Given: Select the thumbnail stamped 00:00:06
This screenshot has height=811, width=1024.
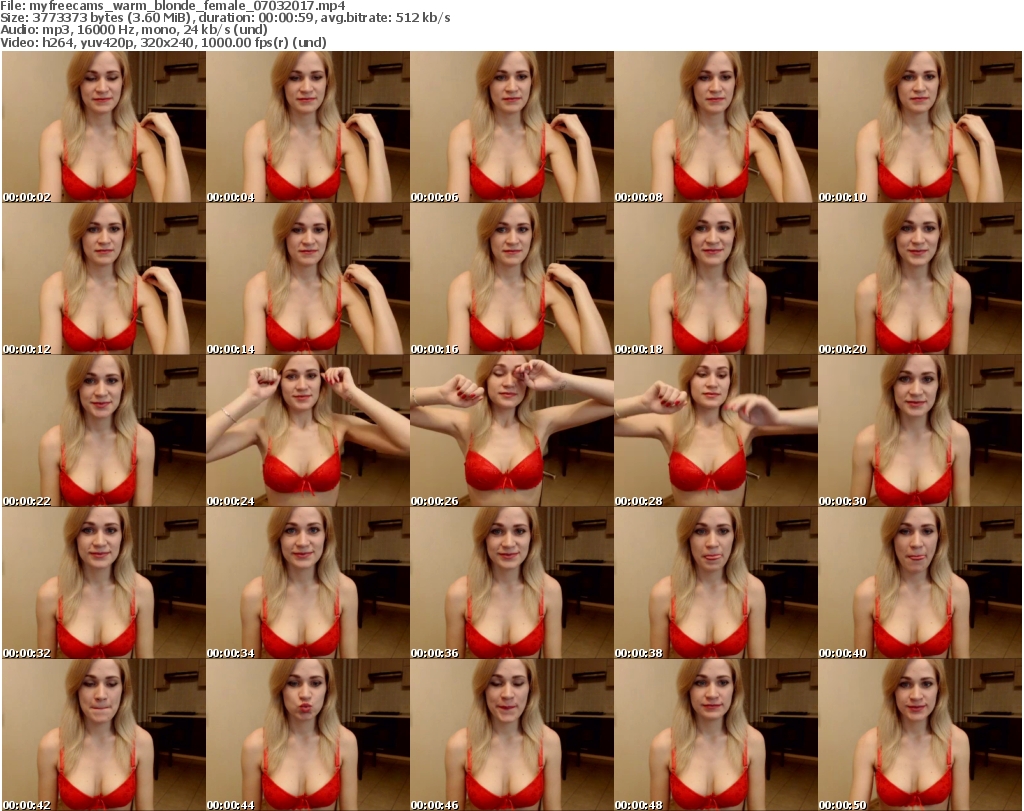Looking at the screenshot, I should 511,127.
